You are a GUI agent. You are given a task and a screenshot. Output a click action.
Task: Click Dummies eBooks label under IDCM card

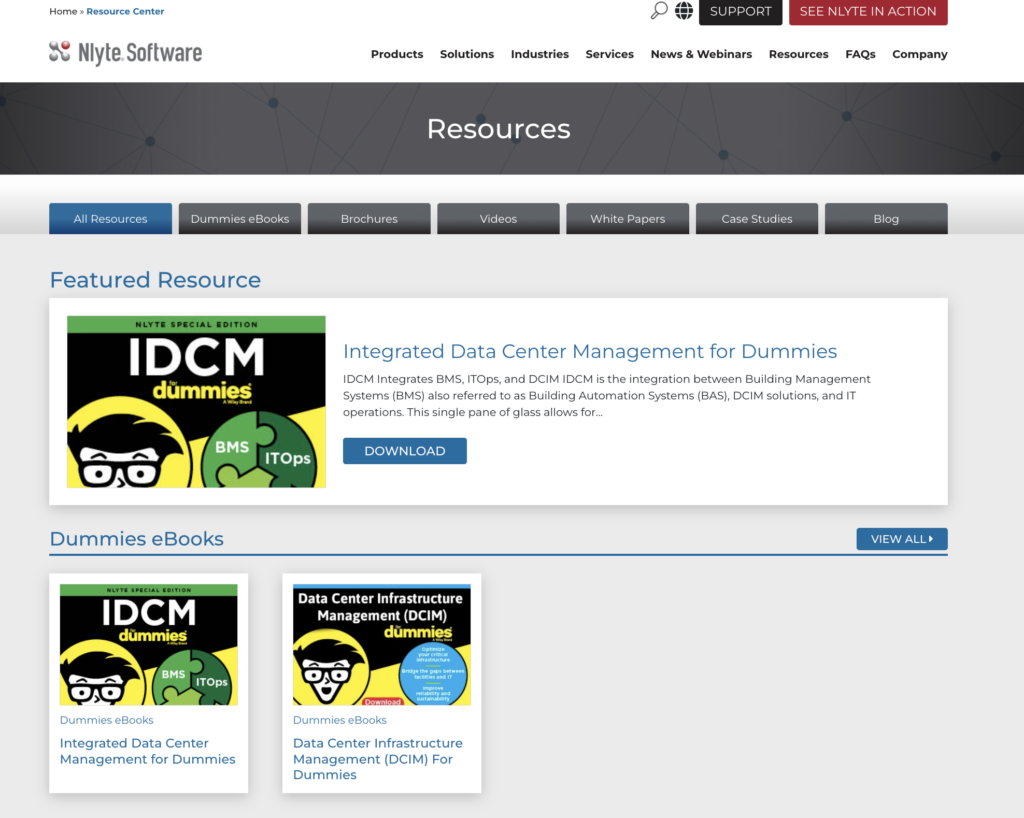click(x=106, y=720)
